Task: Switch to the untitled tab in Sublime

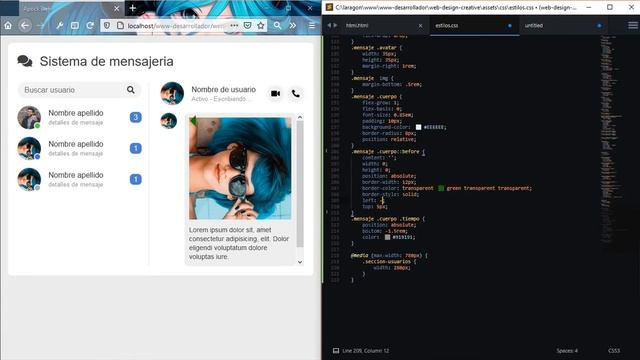Action: click(562, 25)
